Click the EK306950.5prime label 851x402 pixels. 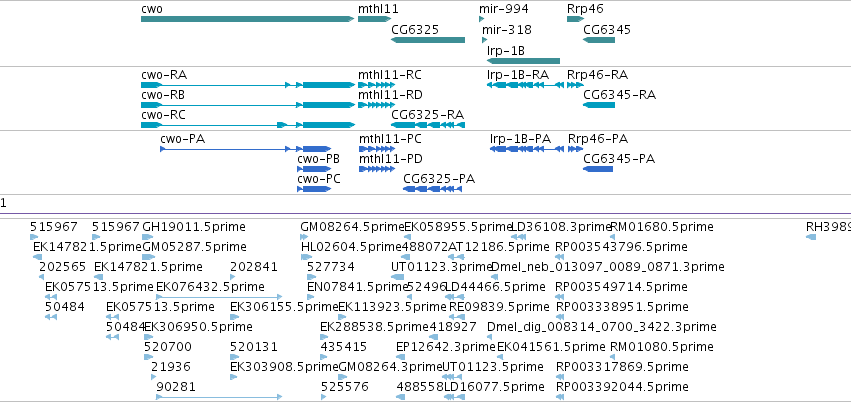pyautogui.click(x=198, y=327)
